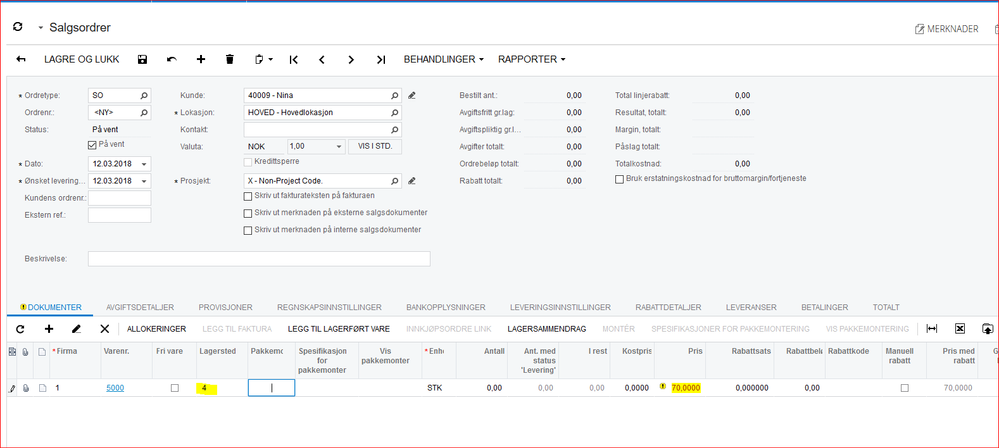
Task: Toggle the Fri vare checkbox in row
Action: point(175,388)
